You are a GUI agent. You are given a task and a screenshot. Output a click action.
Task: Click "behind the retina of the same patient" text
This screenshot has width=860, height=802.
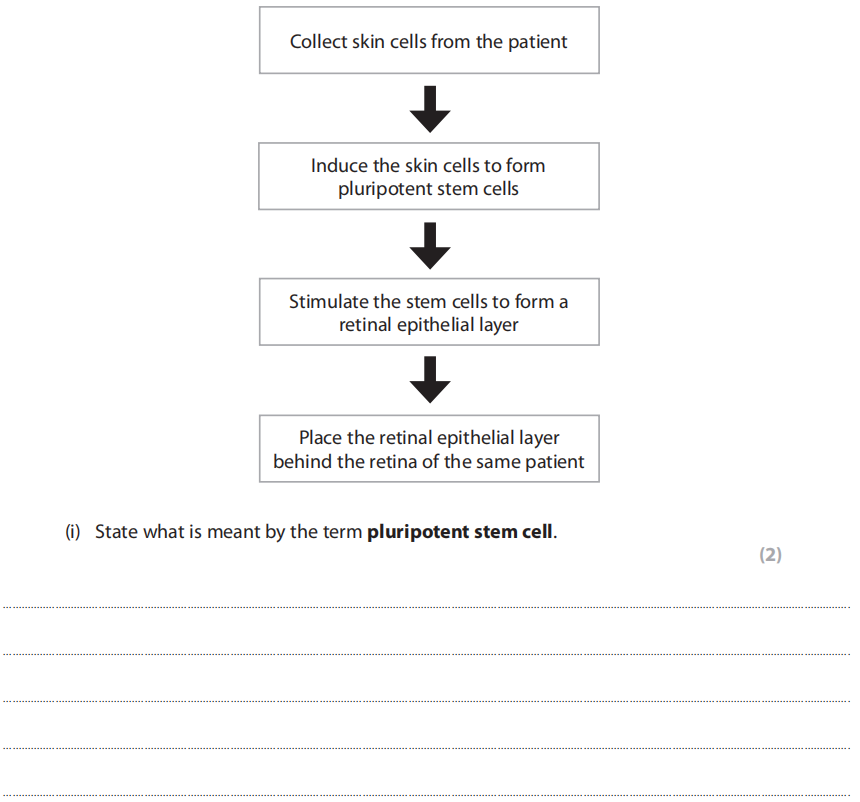429,463
